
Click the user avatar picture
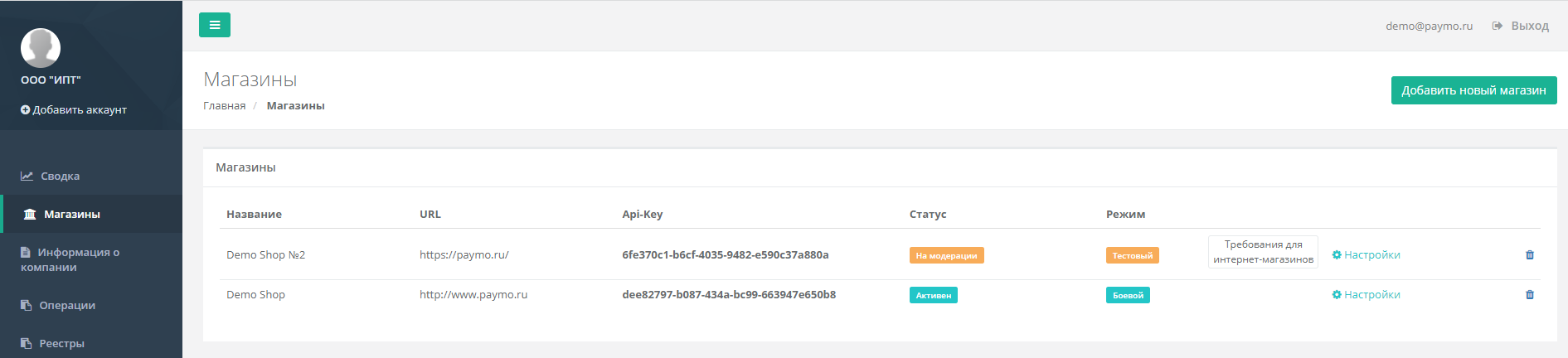pos(41,48)
